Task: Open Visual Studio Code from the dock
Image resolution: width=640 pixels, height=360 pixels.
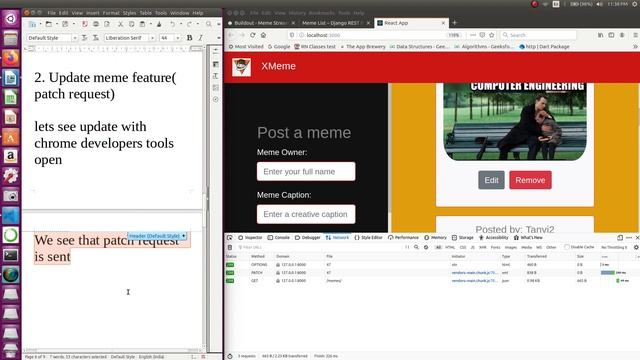Action: tap(11, 216)
